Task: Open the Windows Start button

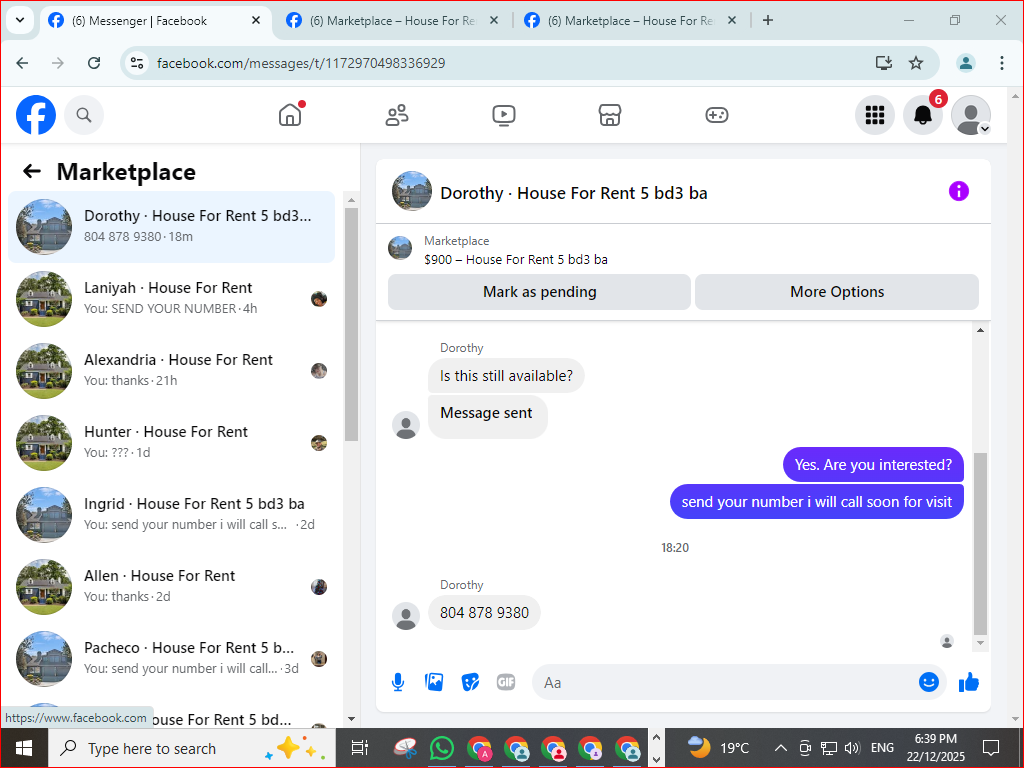Action: [x=24, y=748]
